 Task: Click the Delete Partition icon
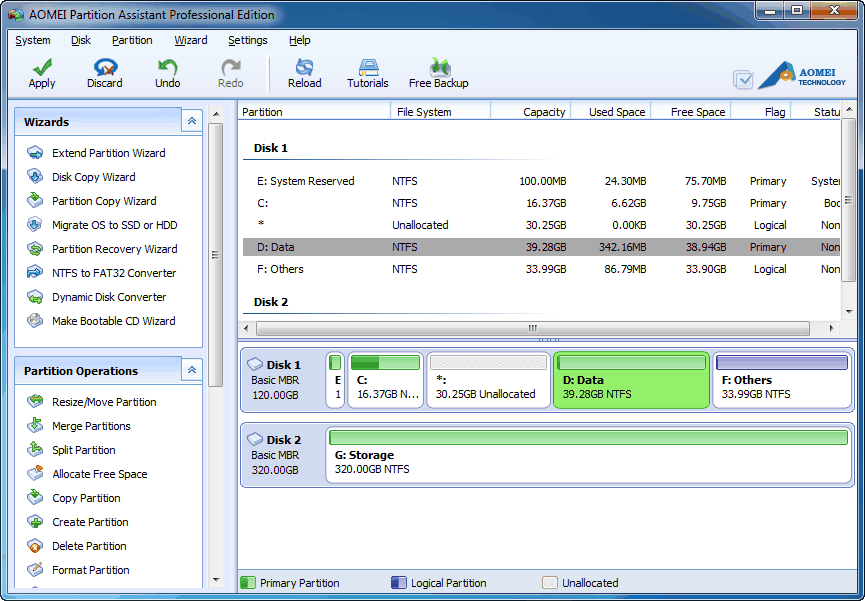tap(35, 546)
